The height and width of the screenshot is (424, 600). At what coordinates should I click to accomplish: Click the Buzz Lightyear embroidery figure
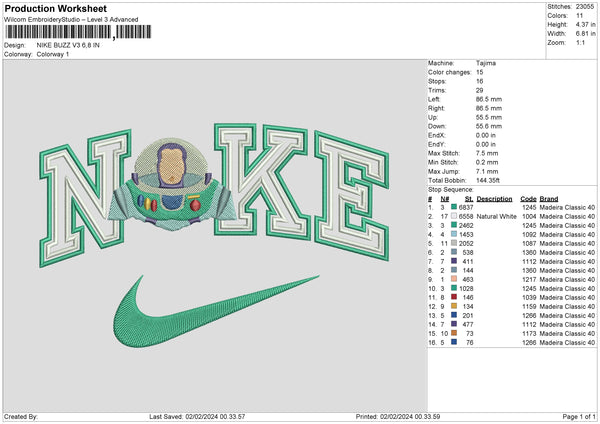point(172,185)
